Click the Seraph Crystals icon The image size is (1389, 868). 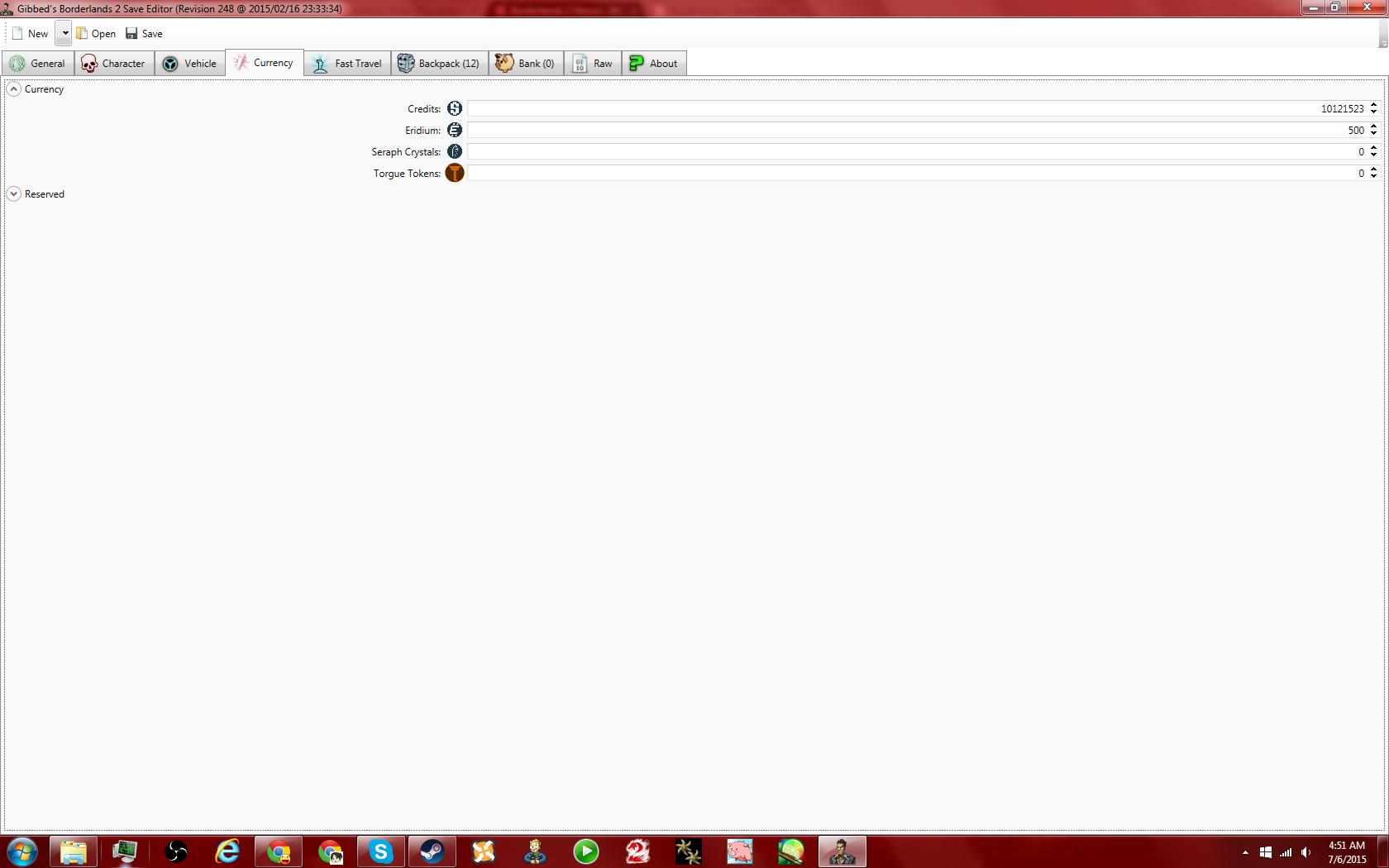[x=455, y=151]
